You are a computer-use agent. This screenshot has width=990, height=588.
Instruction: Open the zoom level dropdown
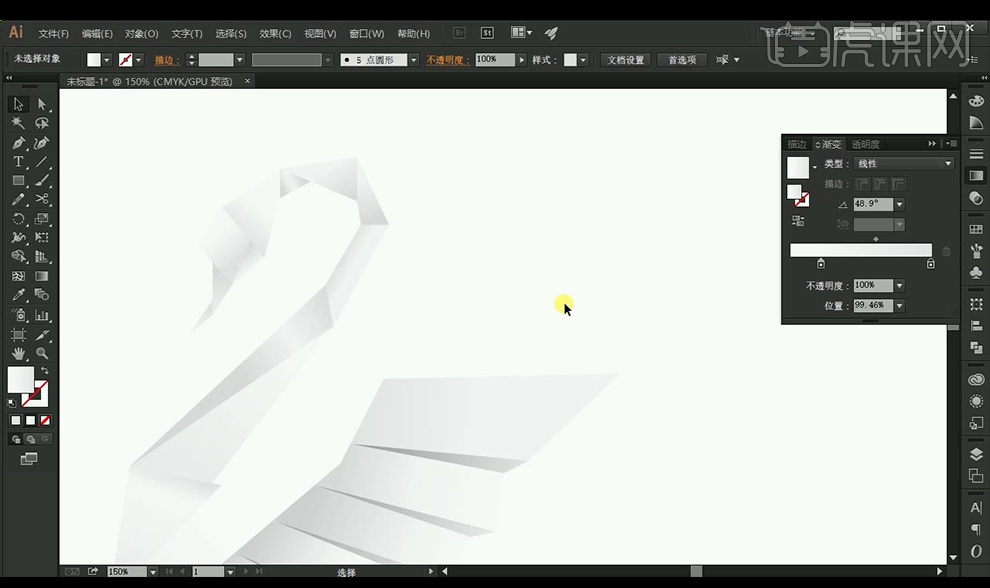point(153,572)
